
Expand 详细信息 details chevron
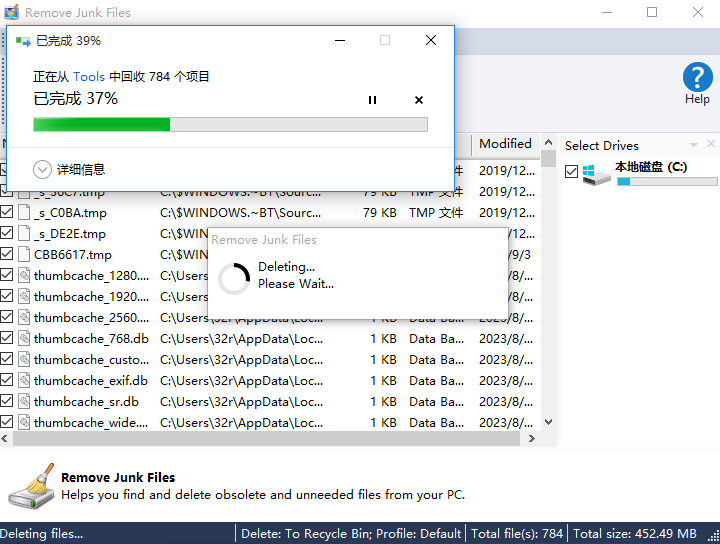coord(42,169)
